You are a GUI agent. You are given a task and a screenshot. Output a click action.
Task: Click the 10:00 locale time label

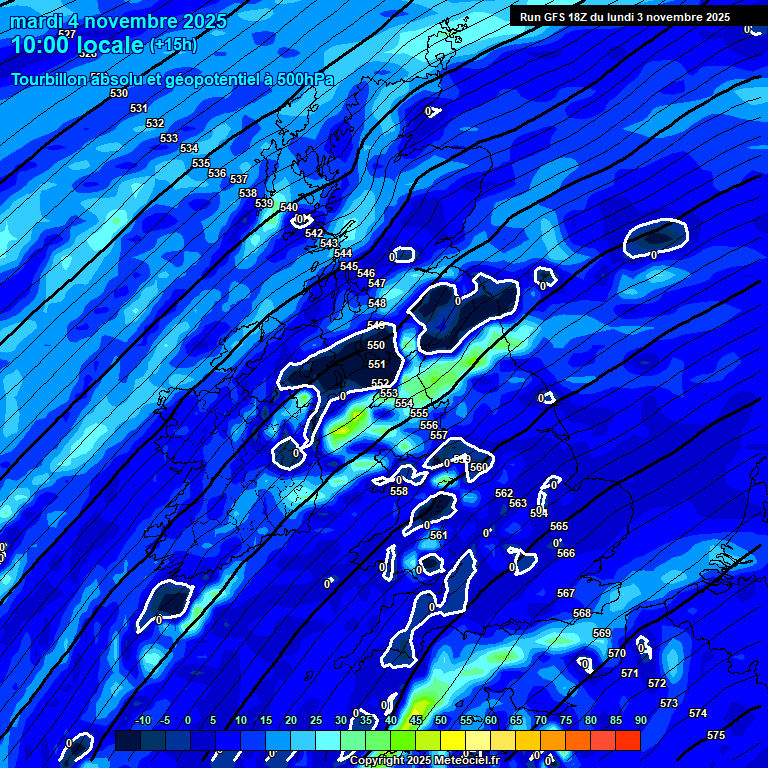(x=76, y=45)
